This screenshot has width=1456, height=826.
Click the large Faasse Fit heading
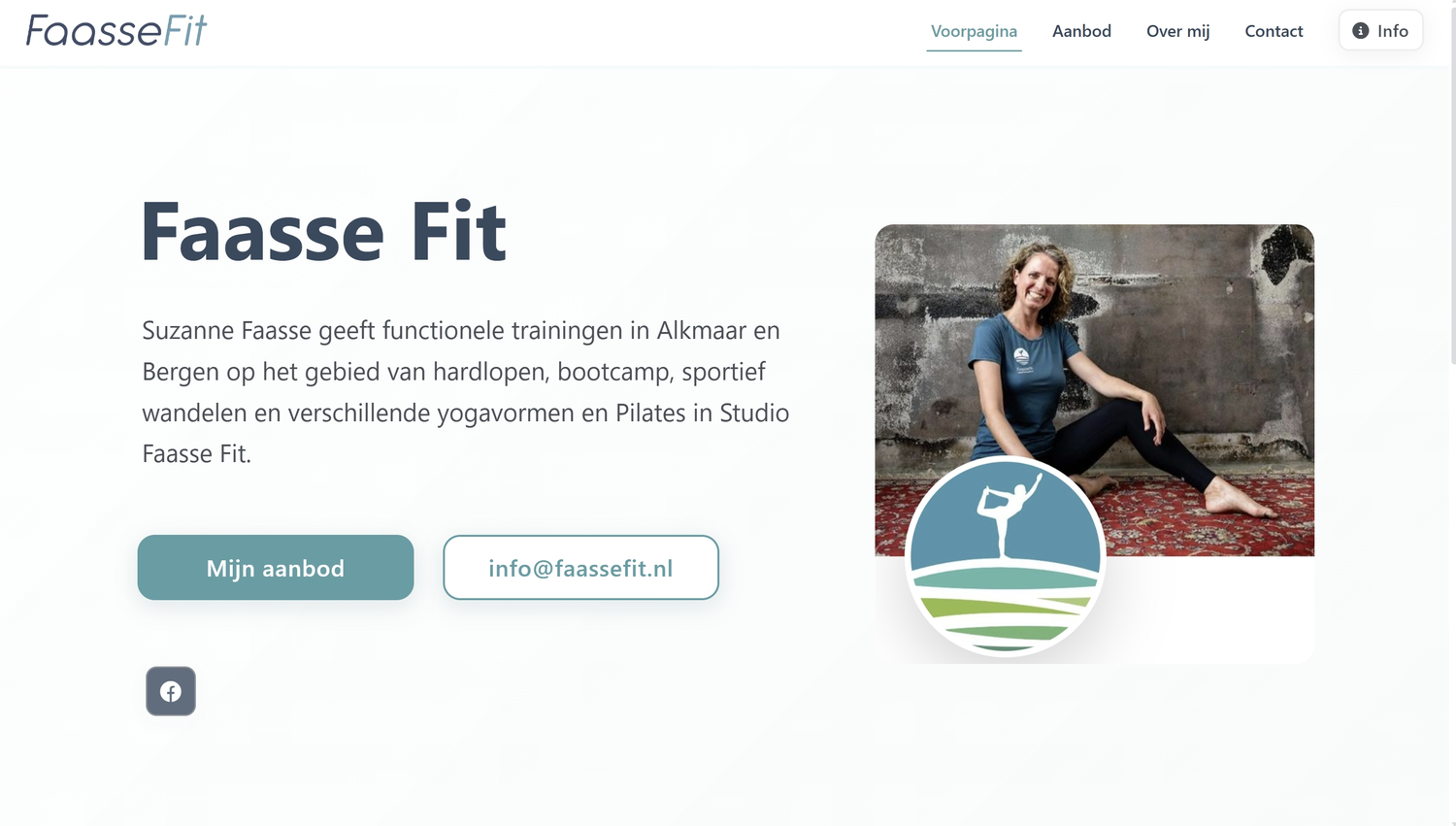324,232
